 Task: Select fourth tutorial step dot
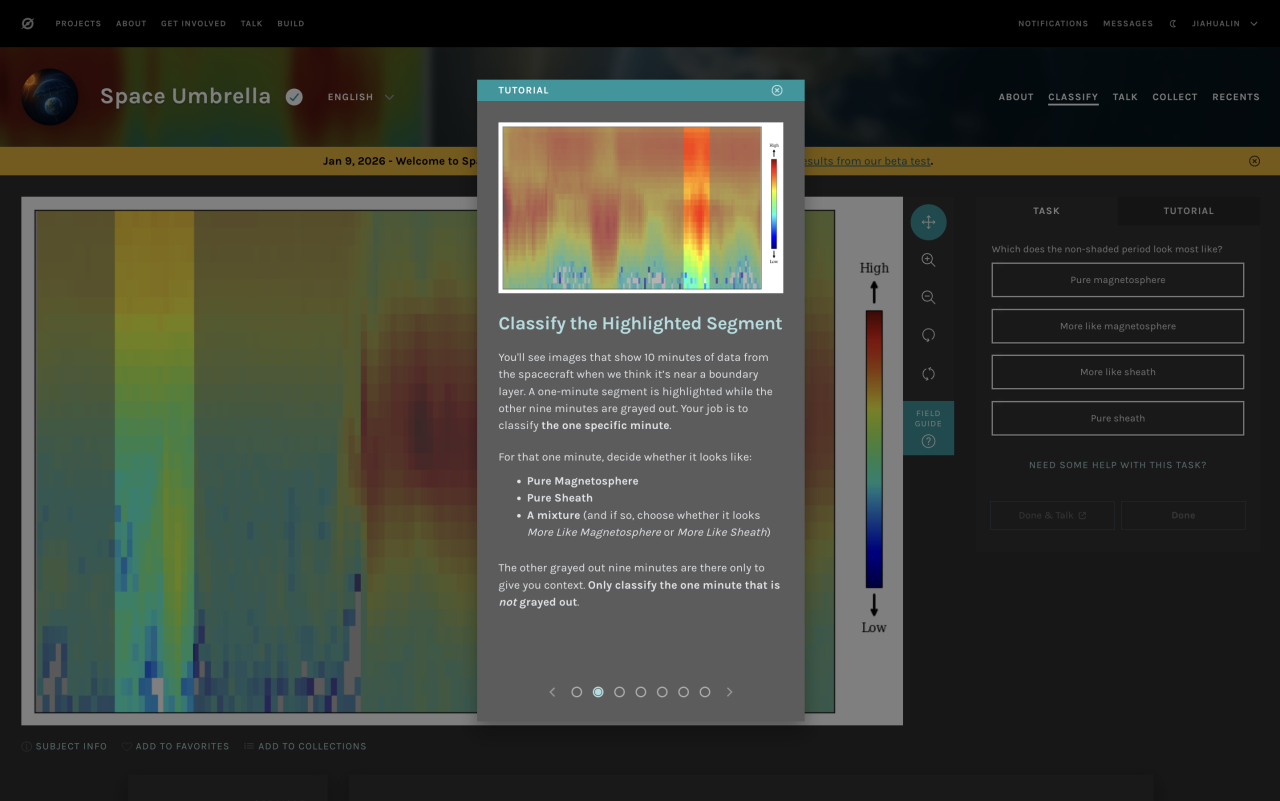point(641,692)
